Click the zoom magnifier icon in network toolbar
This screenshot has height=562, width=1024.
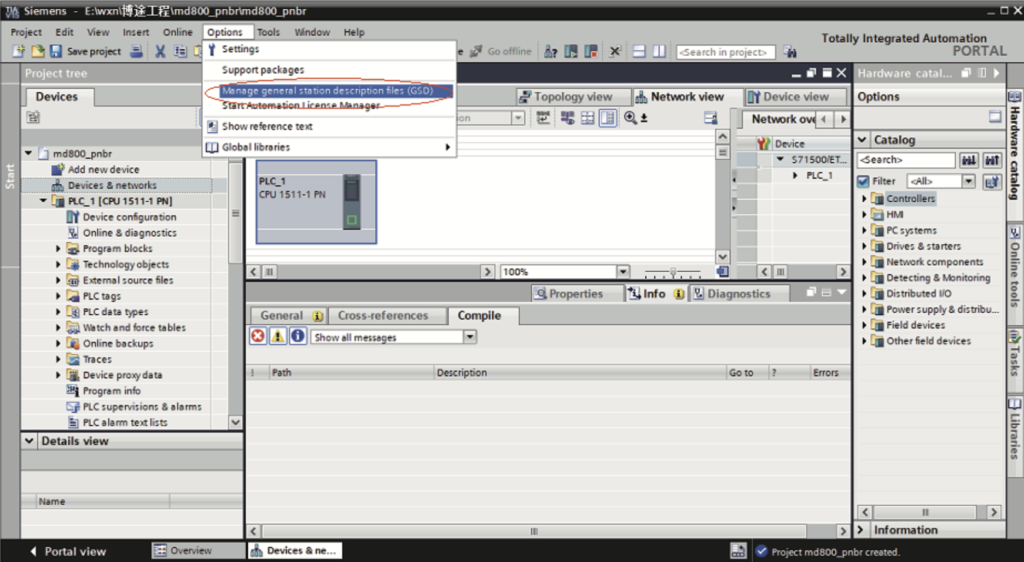point(631,118)
